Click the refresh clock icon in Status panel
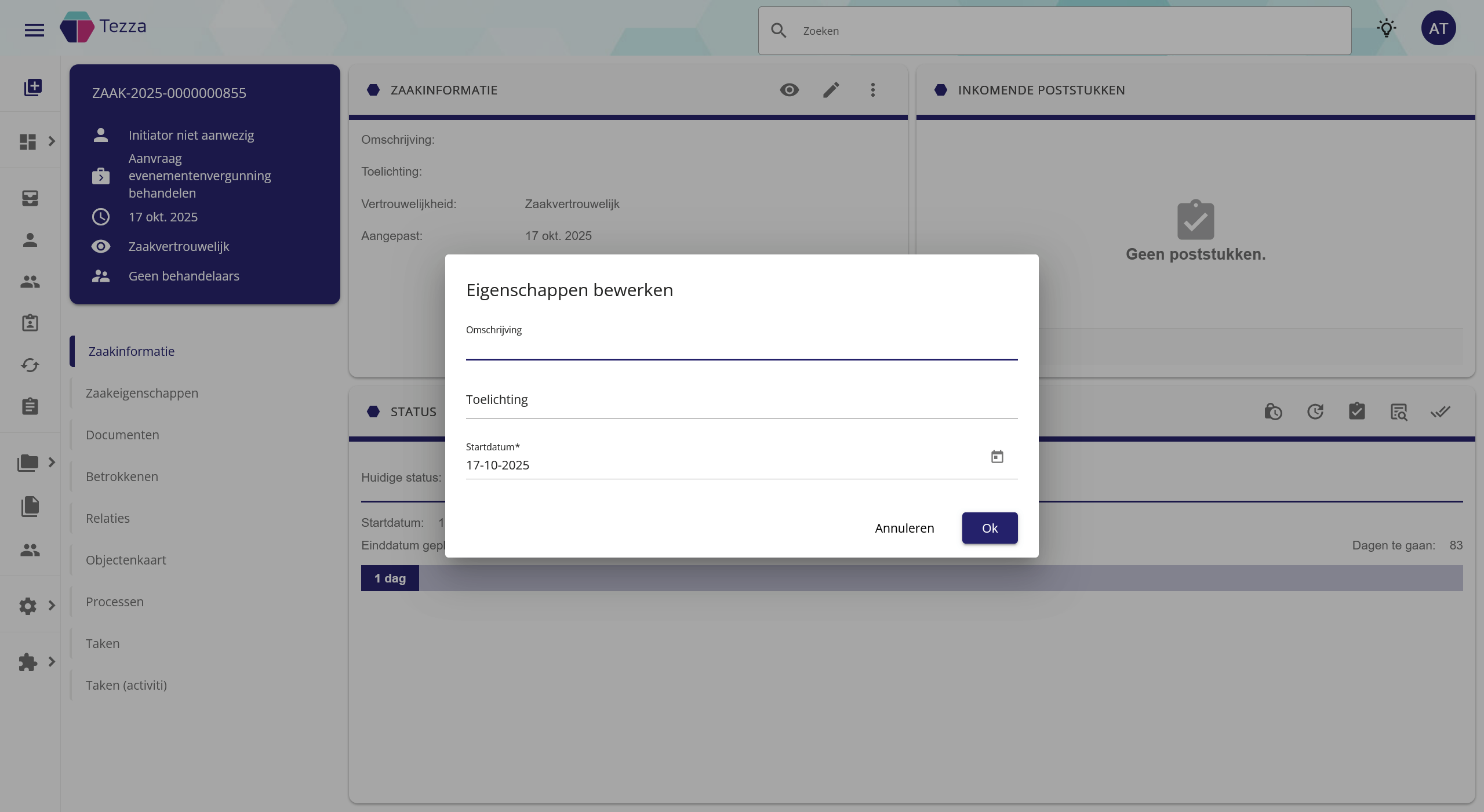This screenshot has width=1484, height=812. click(x=1315, y=412)
